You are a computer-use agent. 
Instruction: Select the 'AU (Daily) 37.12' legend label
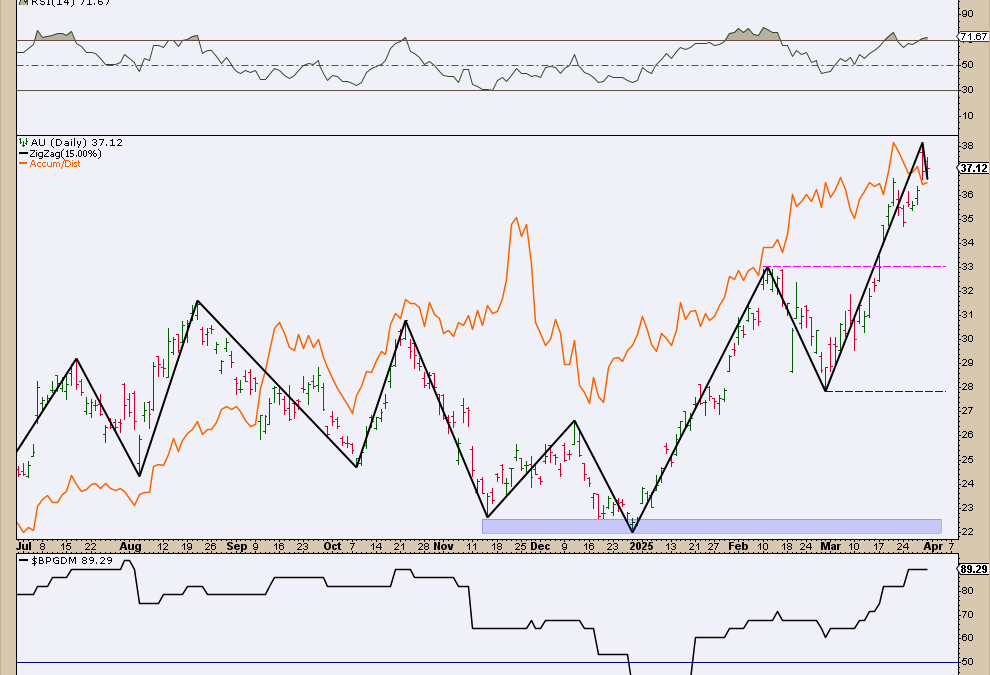point(77,143)
